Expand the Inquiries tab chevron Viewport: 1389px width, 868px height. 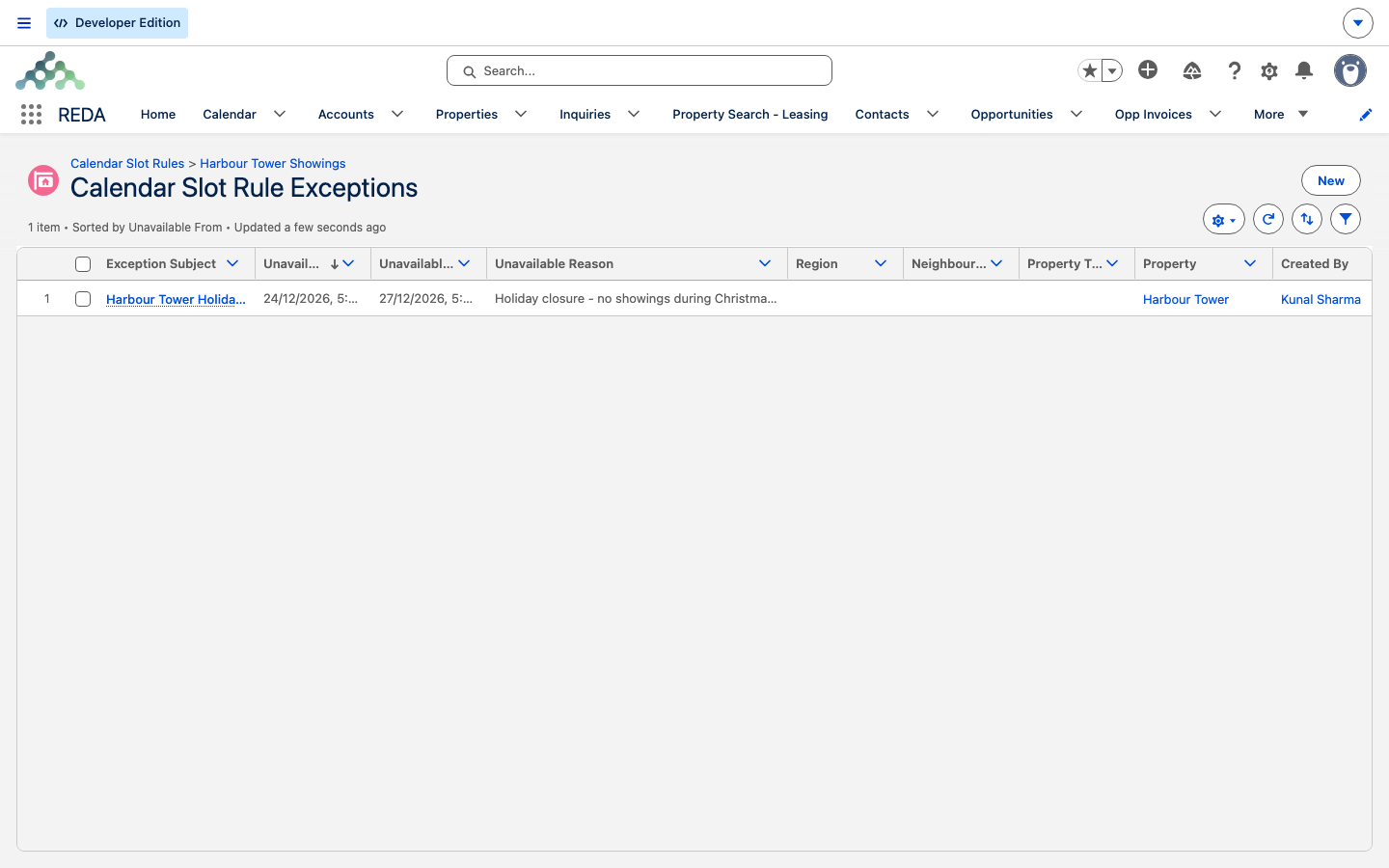(x=634, y=114)
